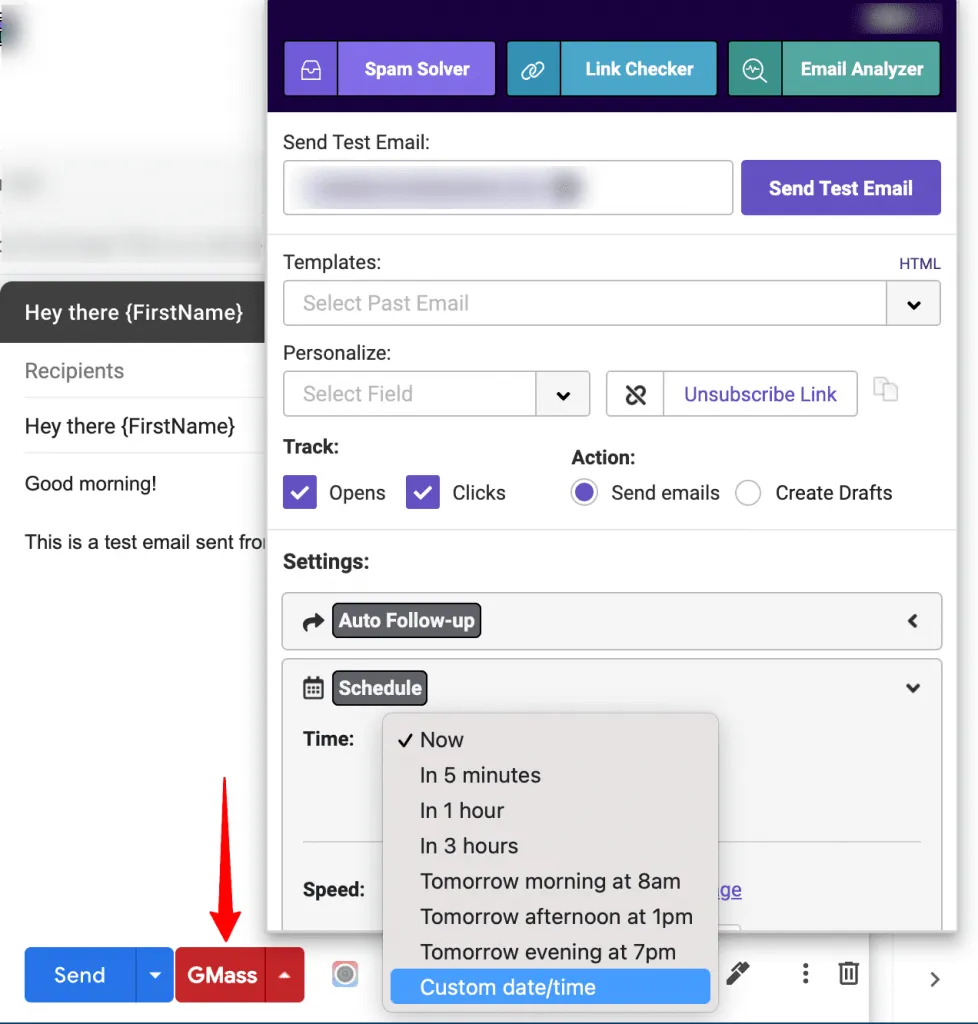The image size is (978, 1024).
Task: Open the HTML link next to Templates
Action: point(919,264)
